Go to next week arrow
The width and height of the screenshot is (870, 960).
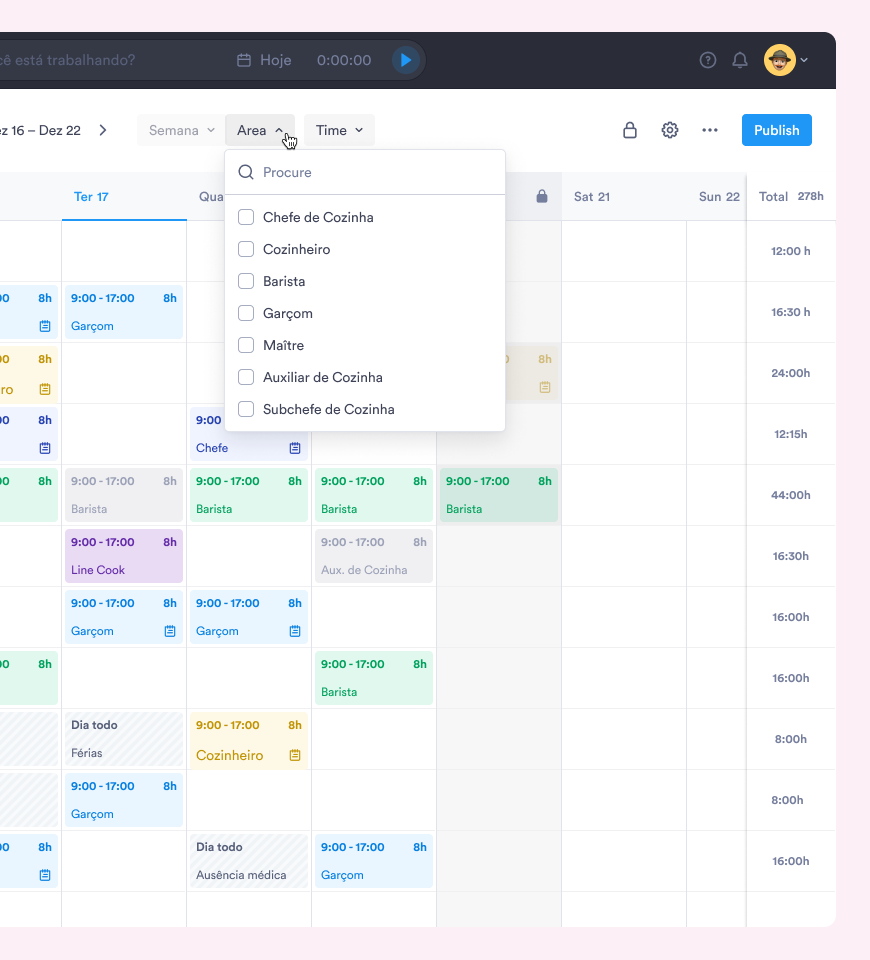pyautogui.click(x=103, y=130)
